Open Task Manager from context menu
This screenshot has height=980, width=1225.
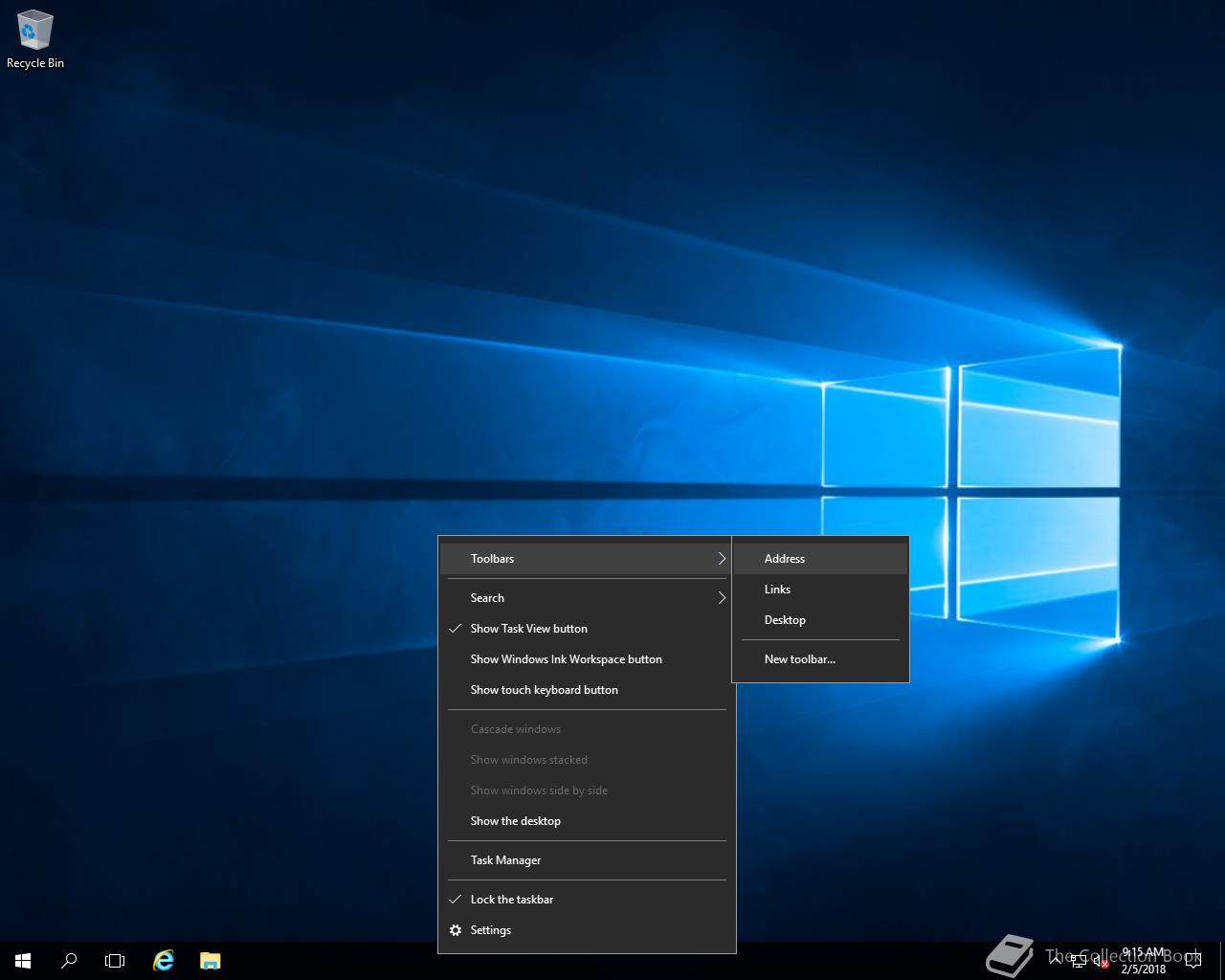click(587, 860)
